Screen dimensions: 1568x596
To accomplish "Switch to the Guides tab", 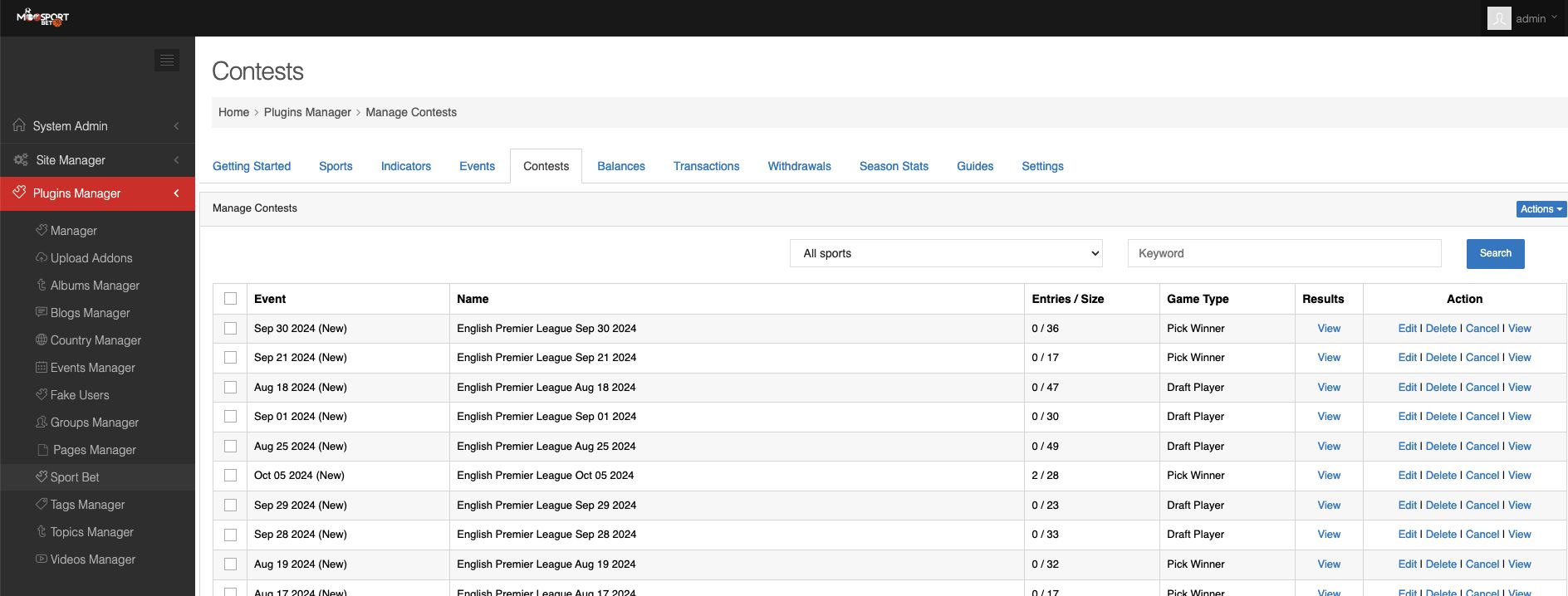I will [975, 166].
